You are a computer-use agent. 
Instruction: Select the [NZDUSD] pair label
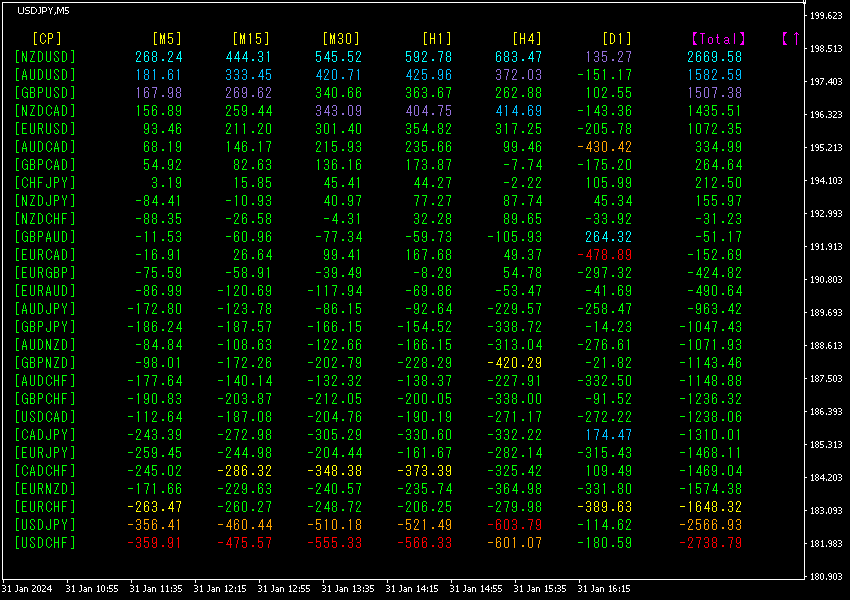click(x=45, y=57)
